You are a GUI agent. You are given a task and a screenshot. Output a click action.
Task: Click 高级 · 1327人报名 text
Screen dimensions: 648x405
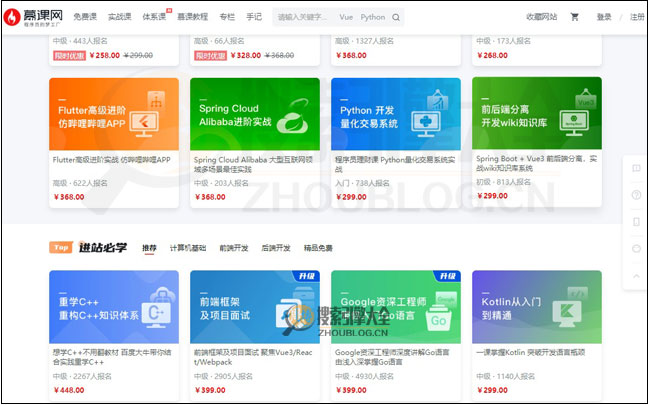(x=364, y=41)
